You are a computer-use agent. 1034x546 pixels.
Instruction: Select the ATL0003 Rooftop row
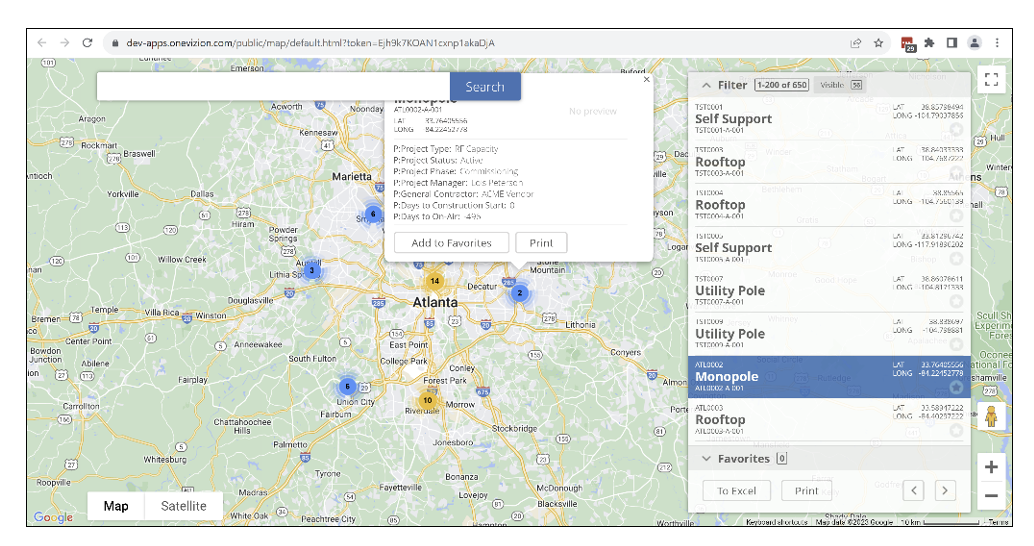tap(829, 419)
